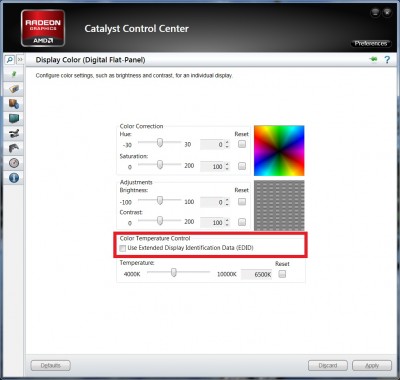Viewport: 400px width, 380px height.
Task: Click the Saturation value spinner arrows
Action: (x=227, y=166)
